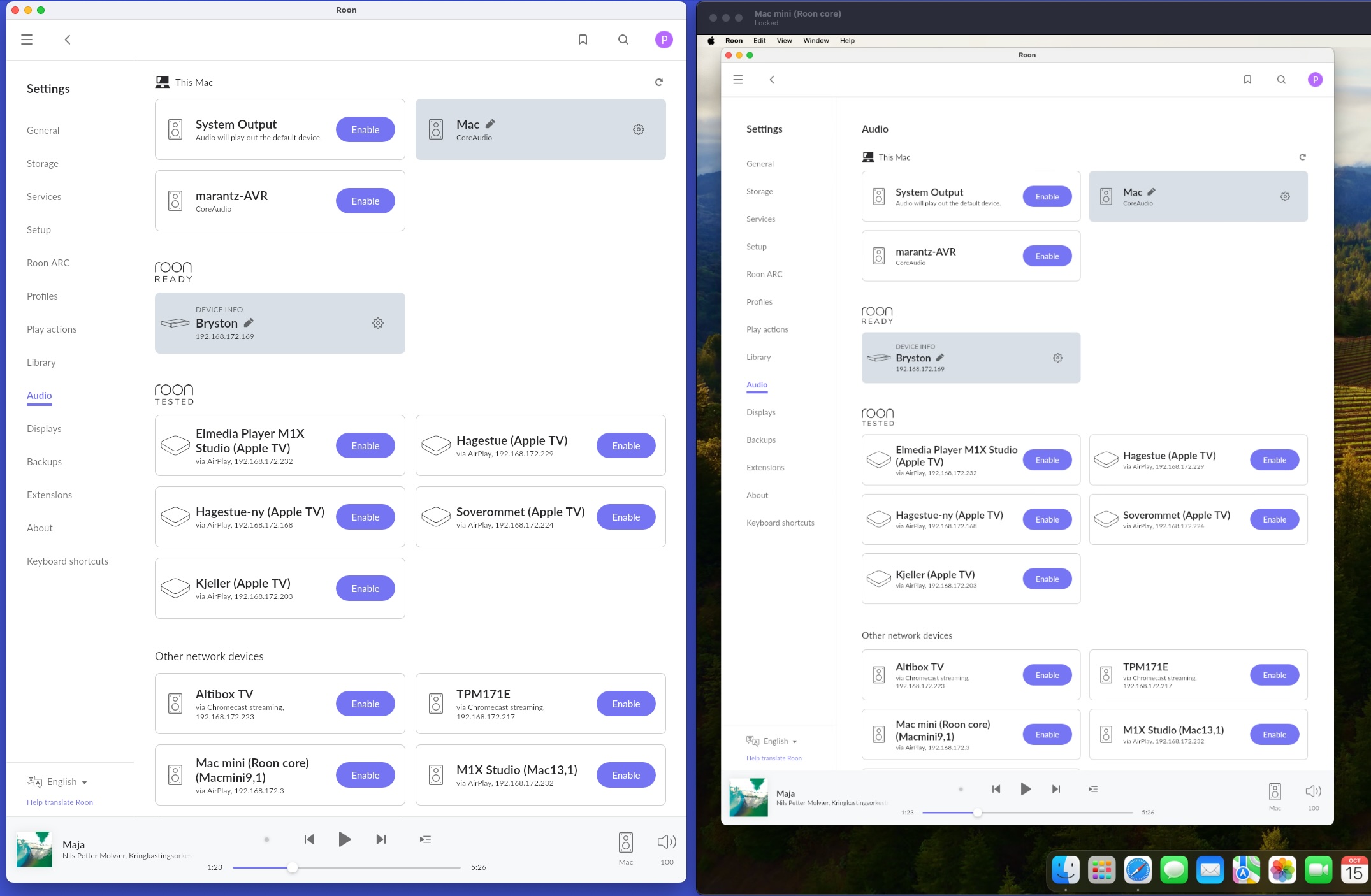The height and width of the screenshot is (896, 1371).
Task: Click Help translate Roon link in Mac mini window
Action: (x=774, y=758)
